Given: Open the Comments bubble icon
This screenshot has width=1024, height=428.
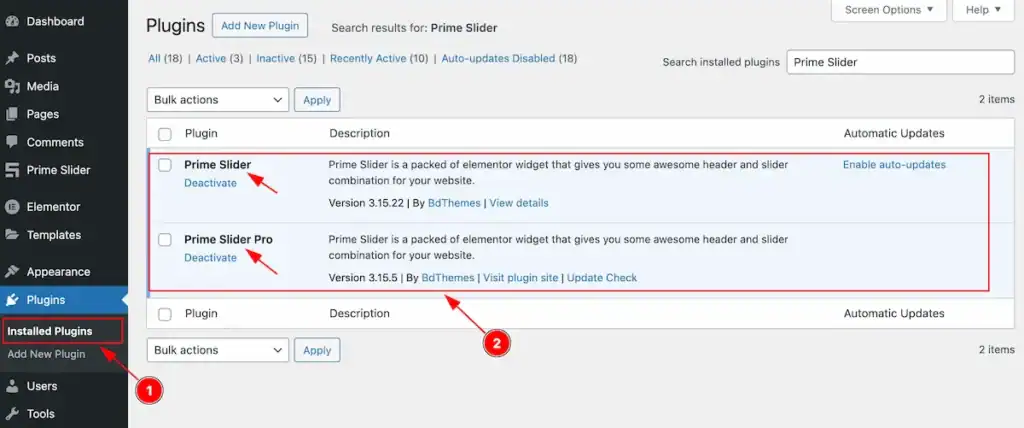Looking at the screenshot, I should pos(12,142).
